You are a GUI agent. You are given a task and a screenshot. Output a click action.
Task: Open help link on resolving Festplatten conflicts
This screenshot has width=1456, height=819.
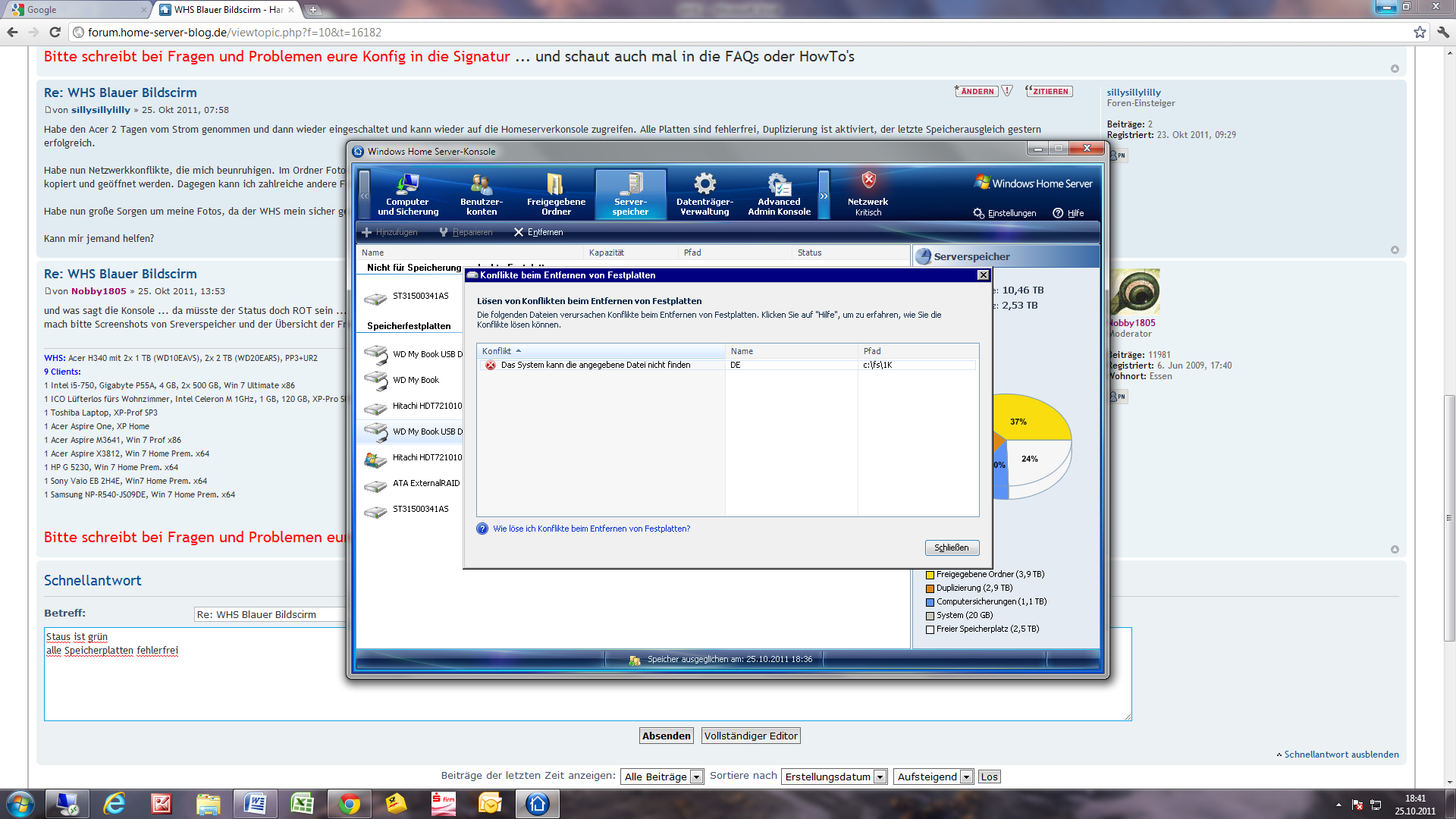click(x=591, y=529)
